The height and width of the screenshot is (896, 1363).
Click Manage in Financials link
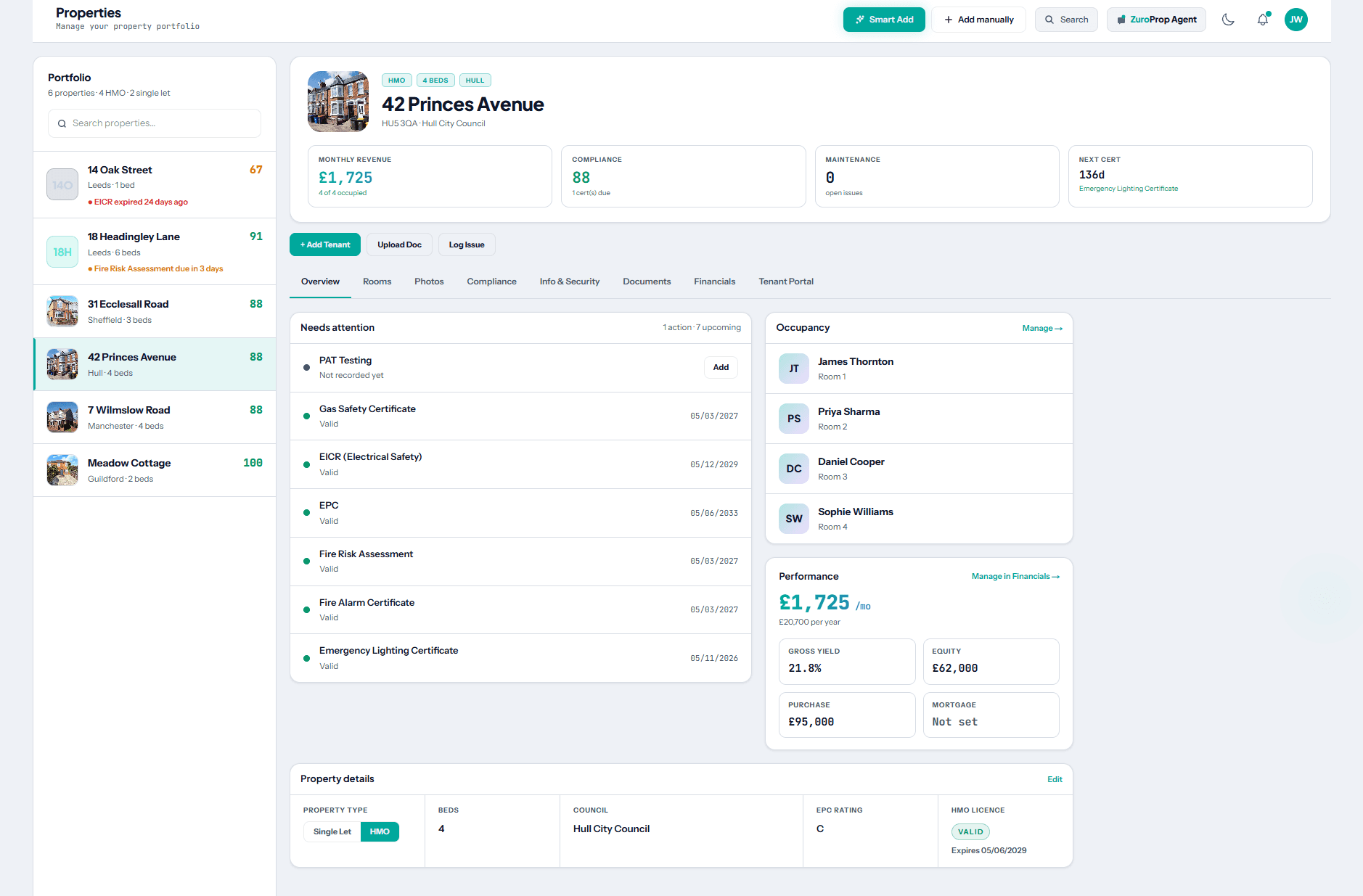click(x=1015, y=576)
